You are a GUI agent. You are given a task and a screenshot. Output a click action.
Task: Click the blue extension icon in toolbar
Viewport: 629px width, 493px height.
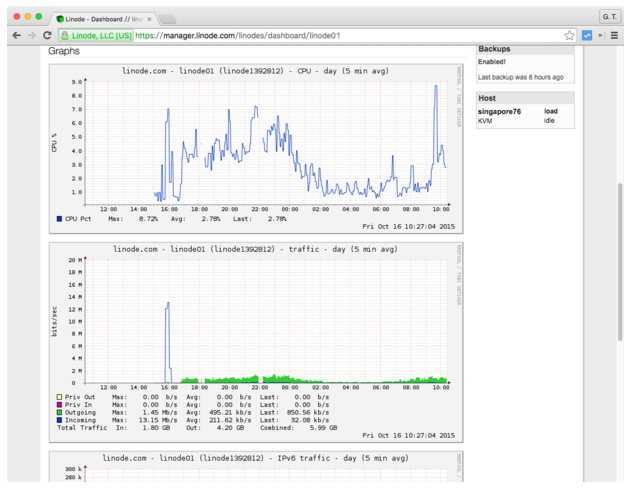[x=587, y=35]
